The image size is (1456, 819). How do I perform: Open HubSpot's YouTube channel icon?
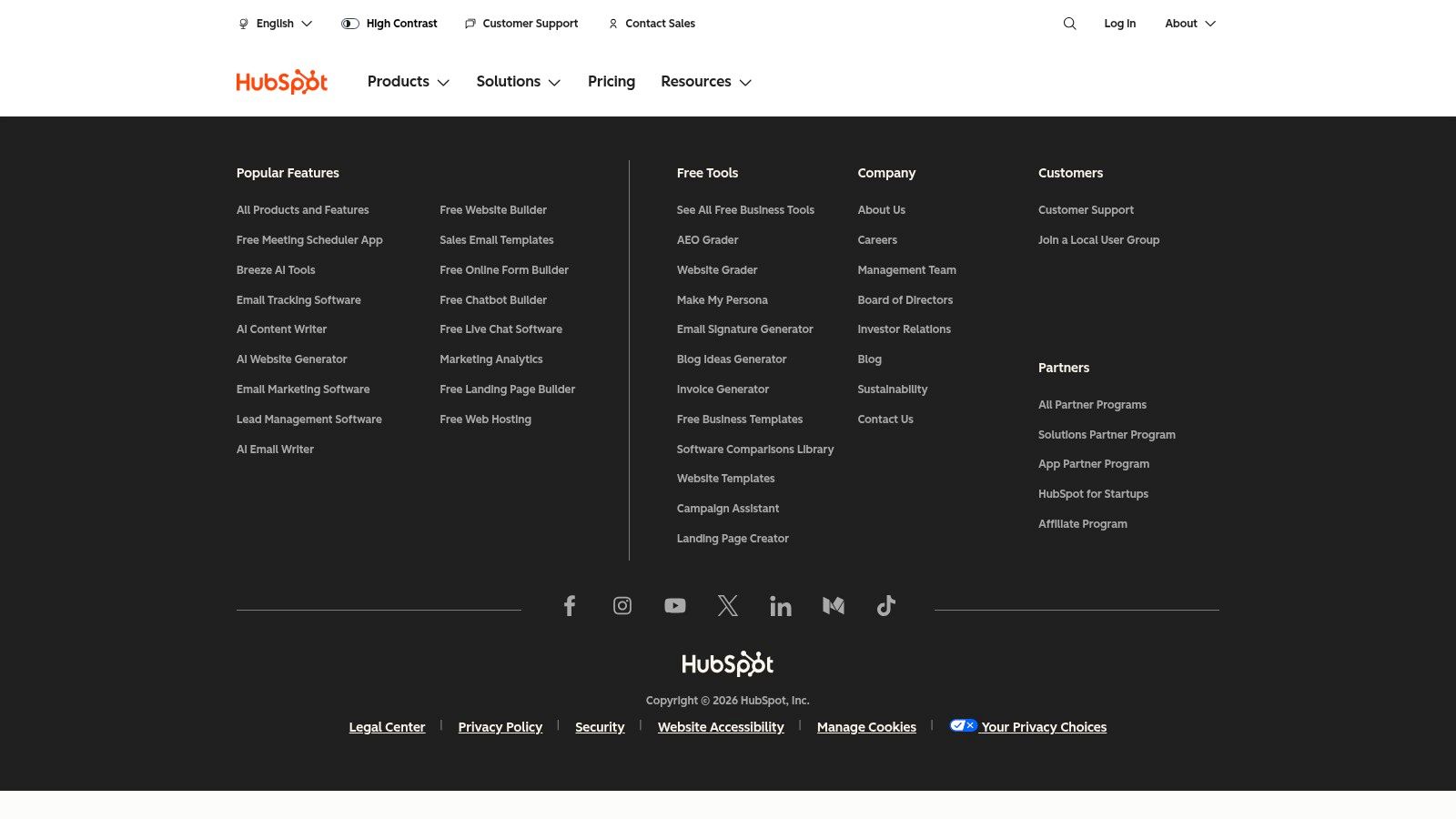pyautogui.click(x=675, y=605)
